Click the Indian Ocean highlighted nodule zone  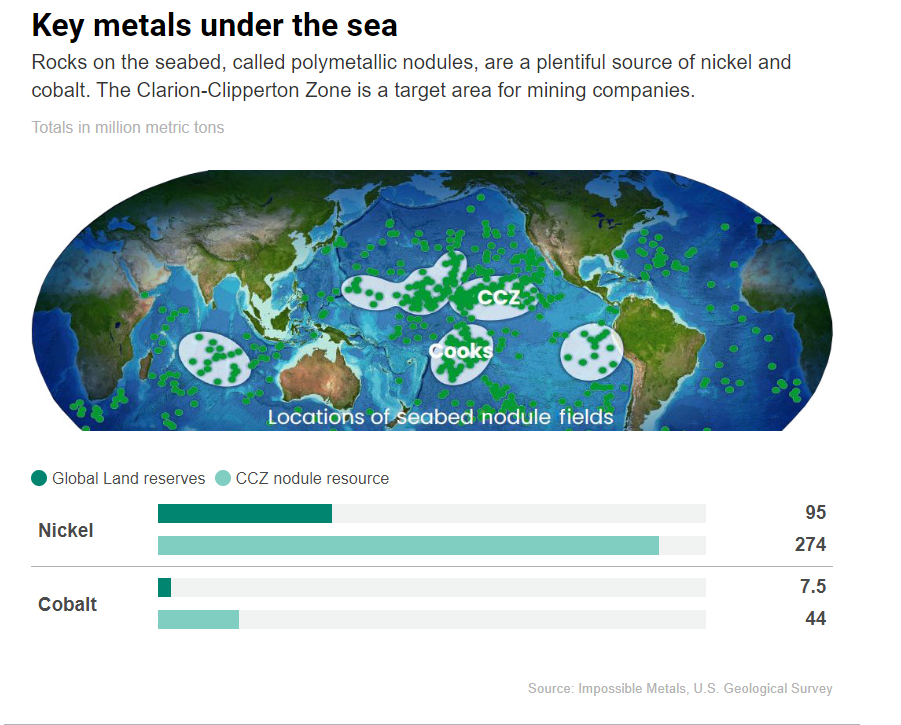(x=215, y=359)
